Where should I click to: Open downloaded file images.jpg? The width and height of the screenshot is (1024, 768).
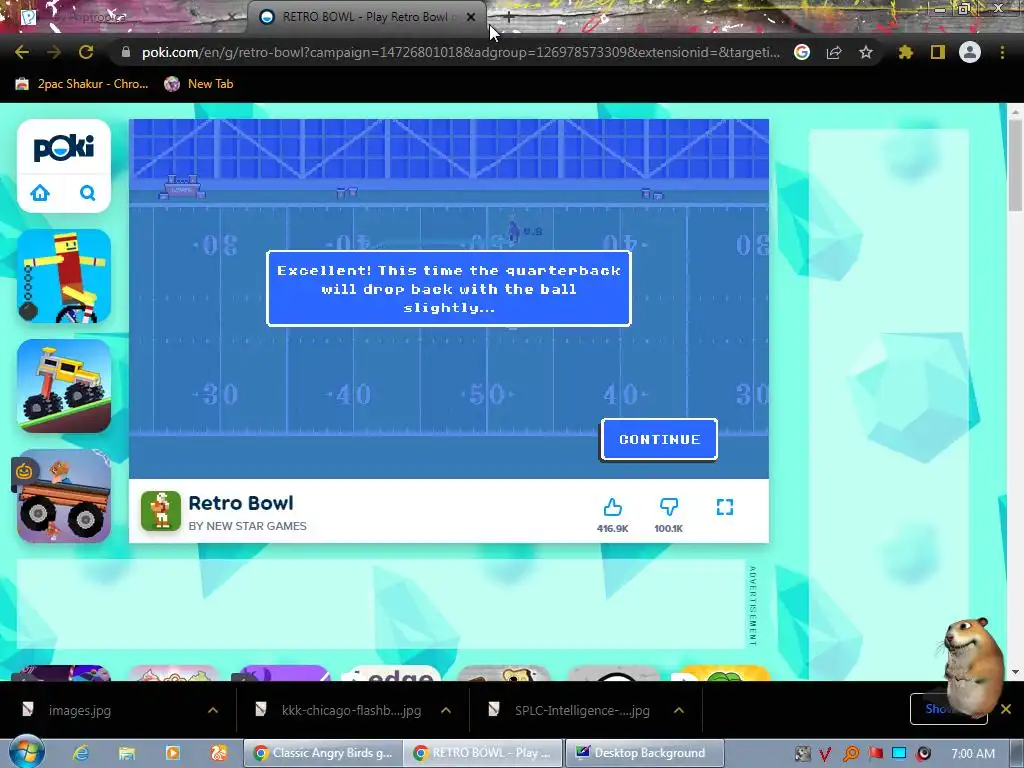pos(80,711)
